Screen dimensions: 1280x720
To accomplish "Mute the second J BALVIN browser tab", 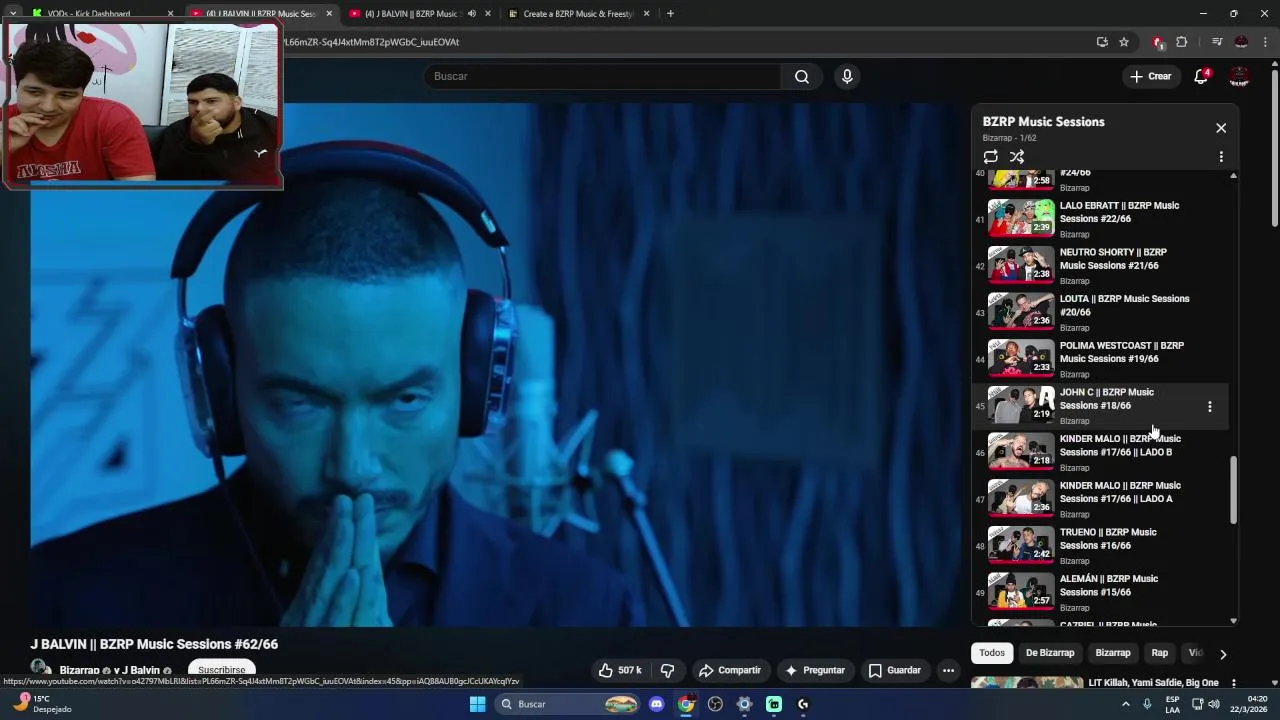I will coord(471,14).
